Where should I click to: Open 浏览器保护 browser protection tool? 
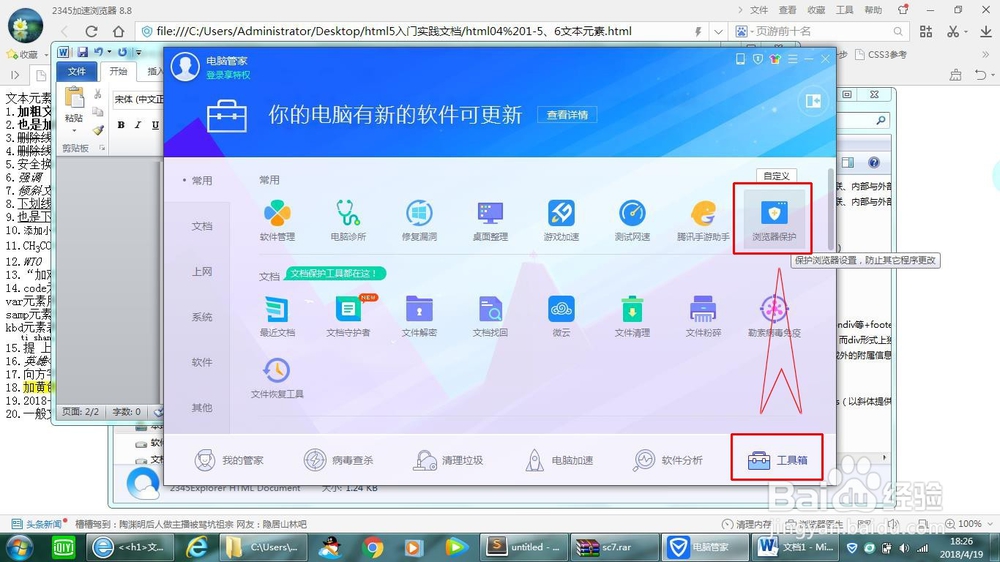(x=774, y=221)
